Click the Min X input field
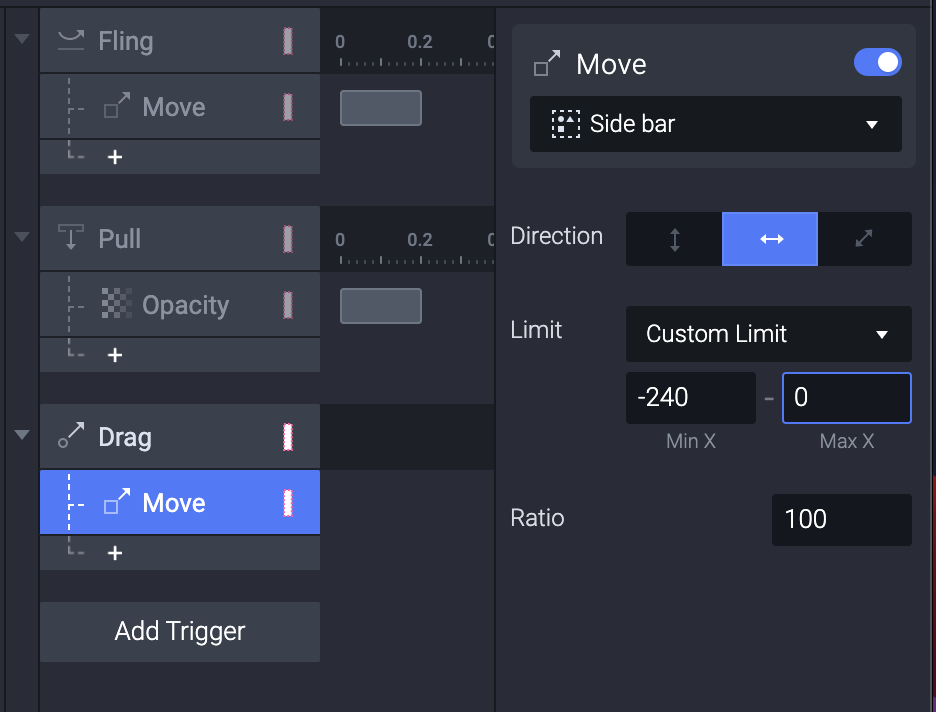The height and width of the screenshot is (712, 936). 690,398
